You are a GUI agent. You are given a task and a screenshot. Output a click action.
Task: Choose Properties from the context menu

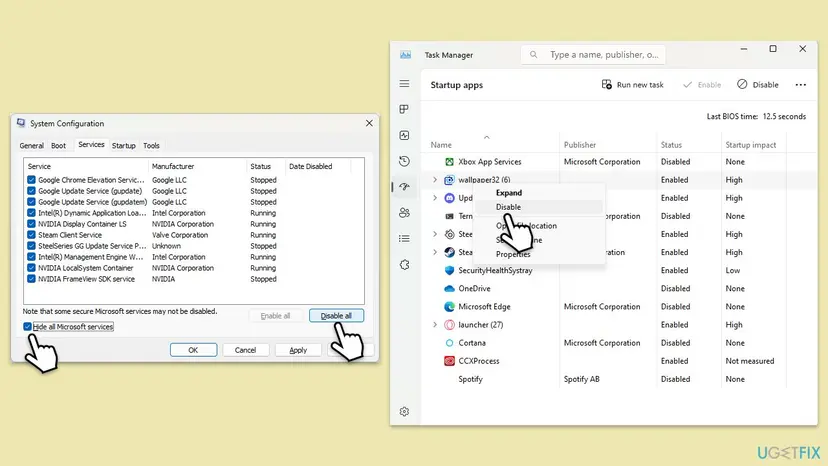(x=539, y=254)
